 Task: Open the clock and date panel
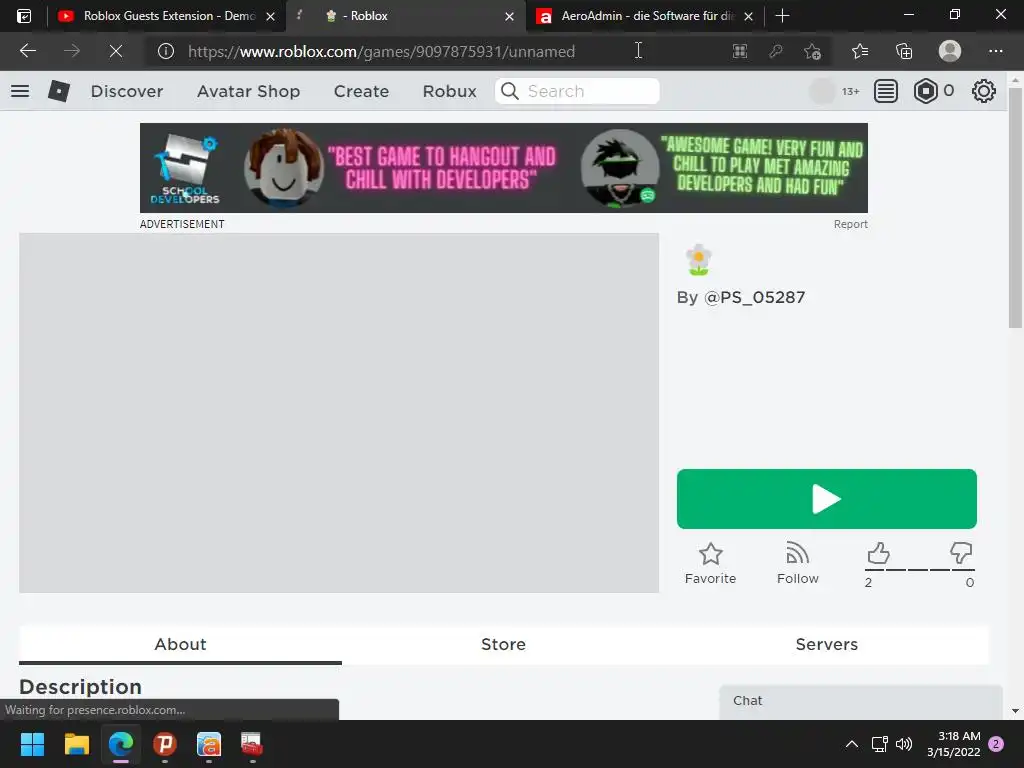tap(953, 744)
